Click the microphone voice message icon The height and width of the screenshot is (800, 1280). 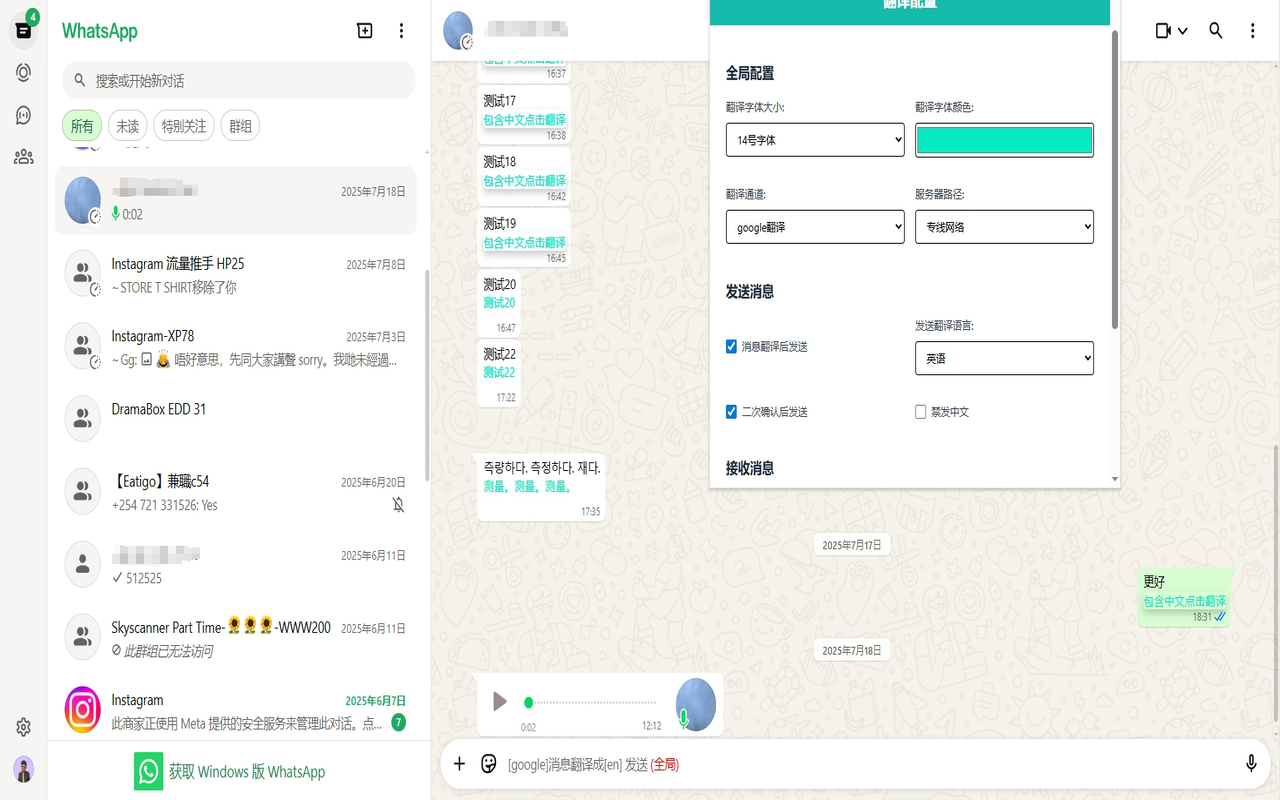pos(1251,764)
